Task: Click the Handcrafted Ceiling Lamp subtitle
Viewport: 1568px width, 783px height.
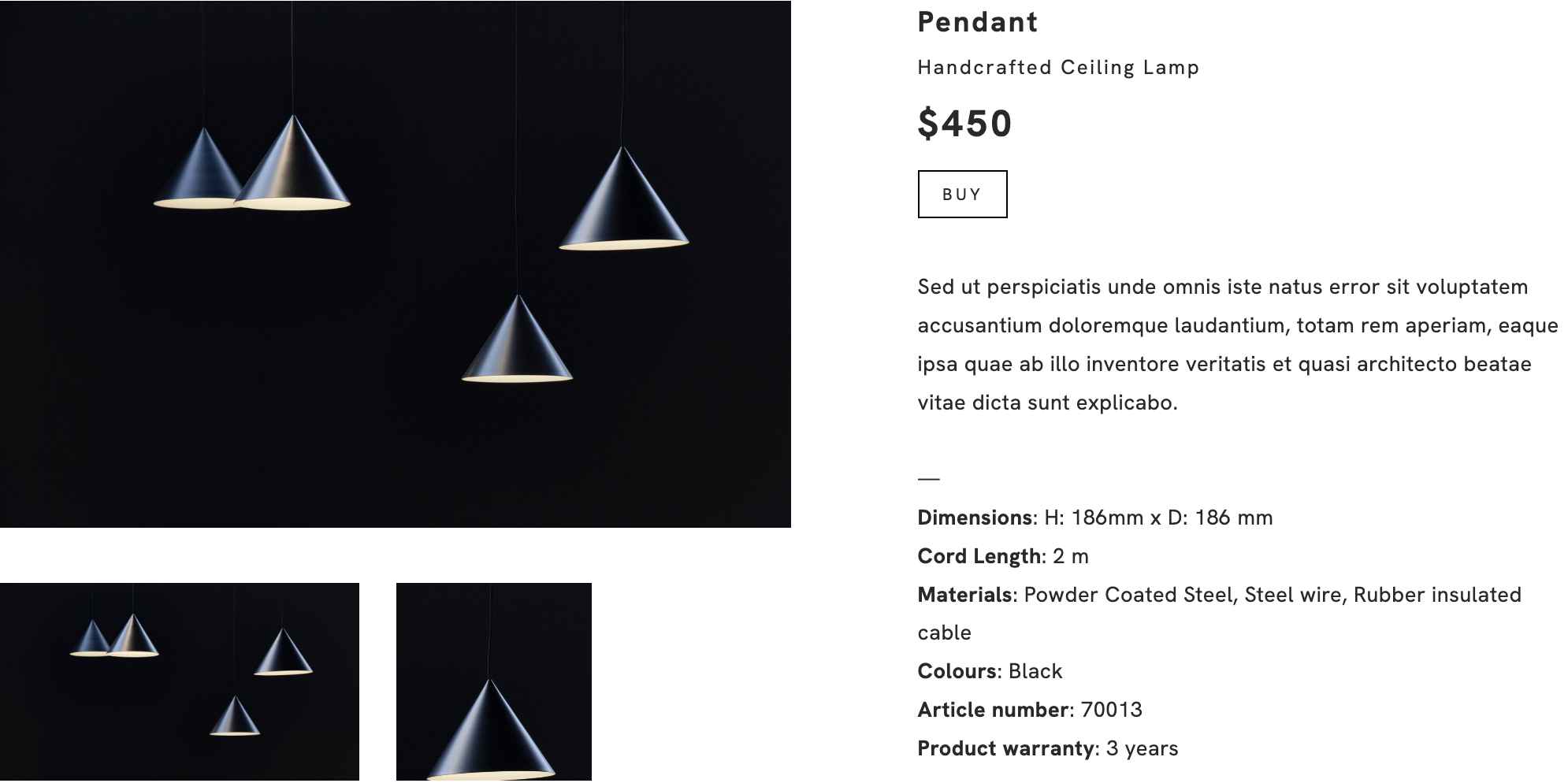Action: (x=1058, y=68)
